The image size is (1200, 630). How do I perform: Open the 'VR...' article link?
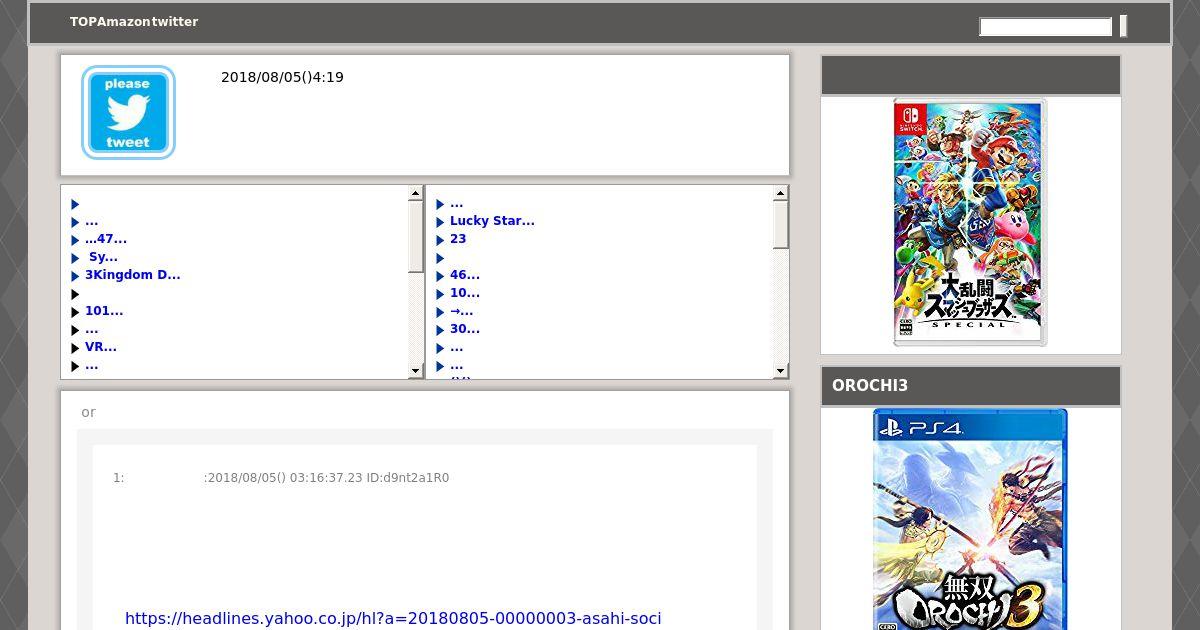click(101, 347)
